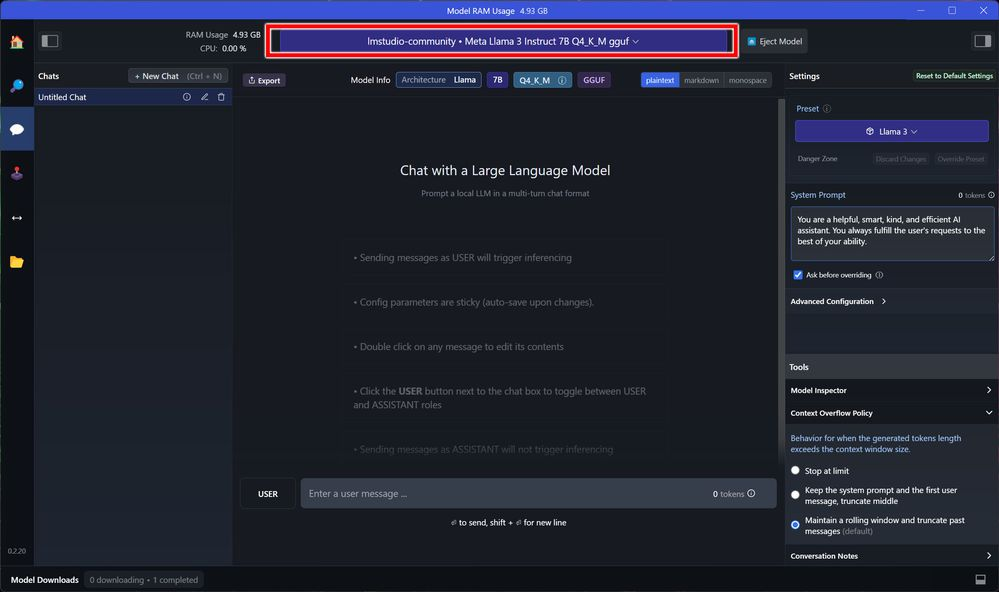Select the AI Chat speech bubble icon
The height and width of the screenshot is (592, 999).
coord(17,129)
